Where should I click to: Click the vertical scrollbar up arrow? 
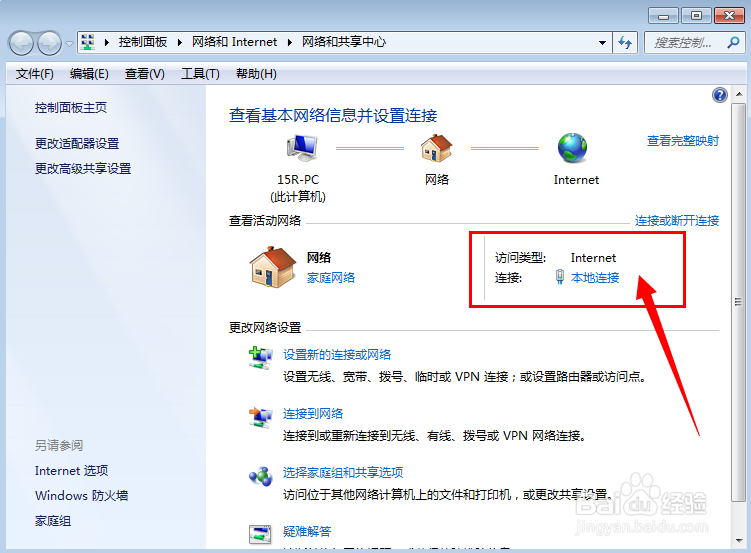(x=739, y=94)
